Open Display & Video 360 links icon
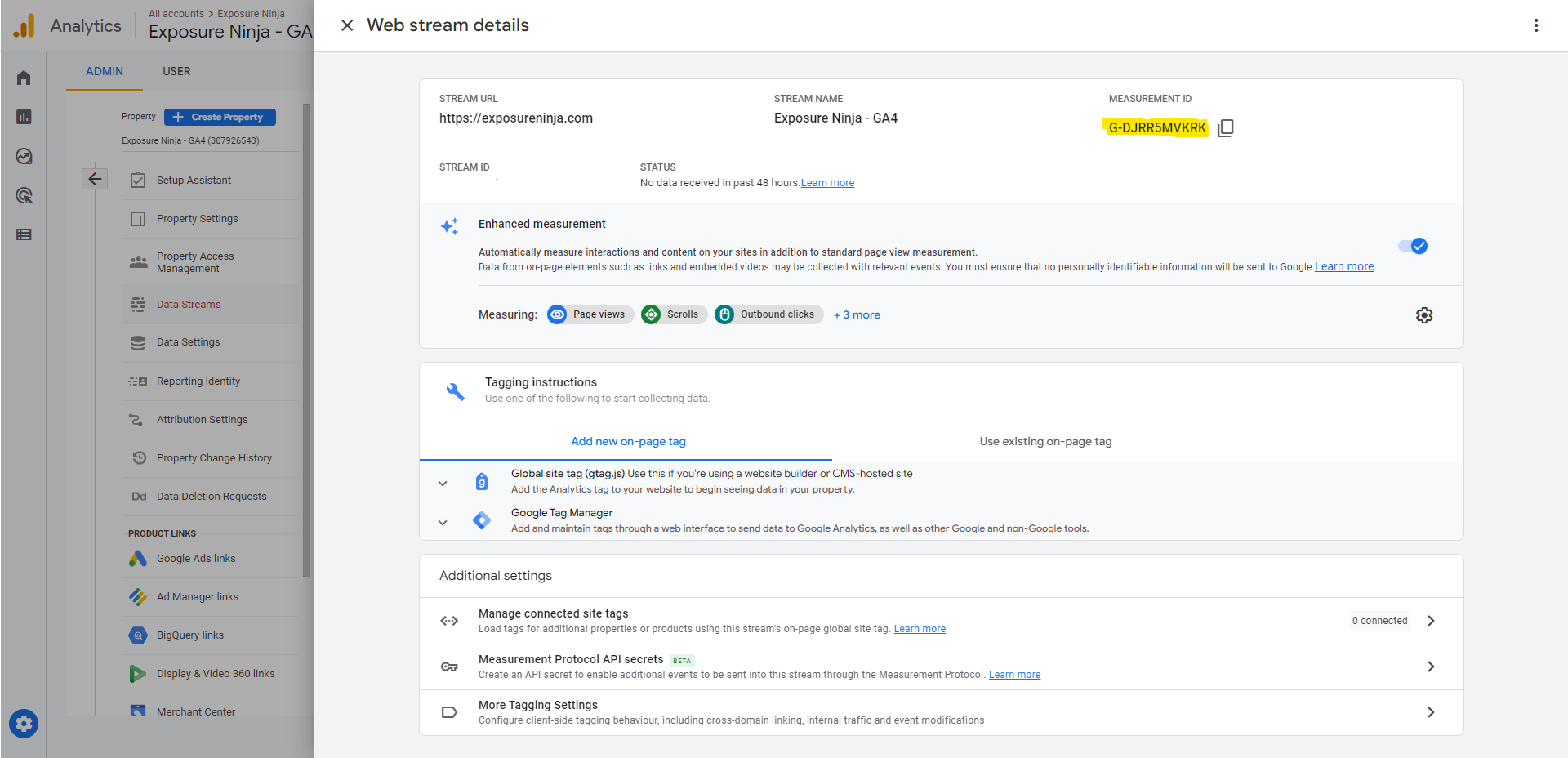 (x=137, y=673)
